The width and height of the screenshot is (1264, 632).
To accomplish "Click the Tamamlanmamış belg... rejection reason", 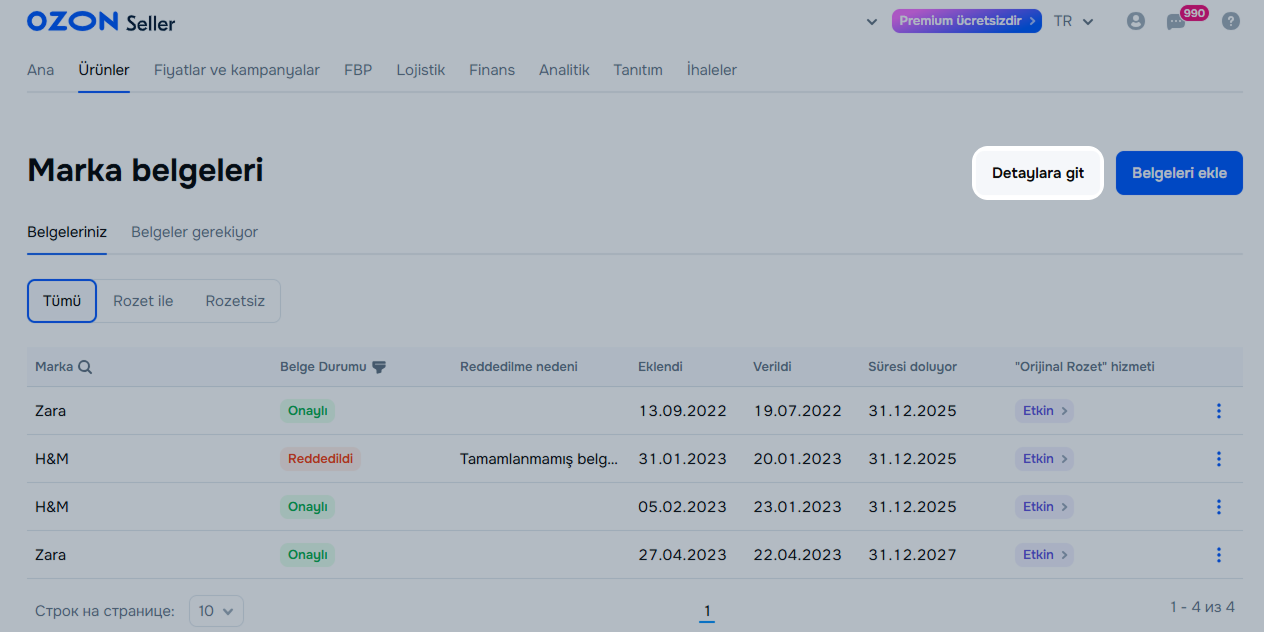I will [x=539, y=459].
